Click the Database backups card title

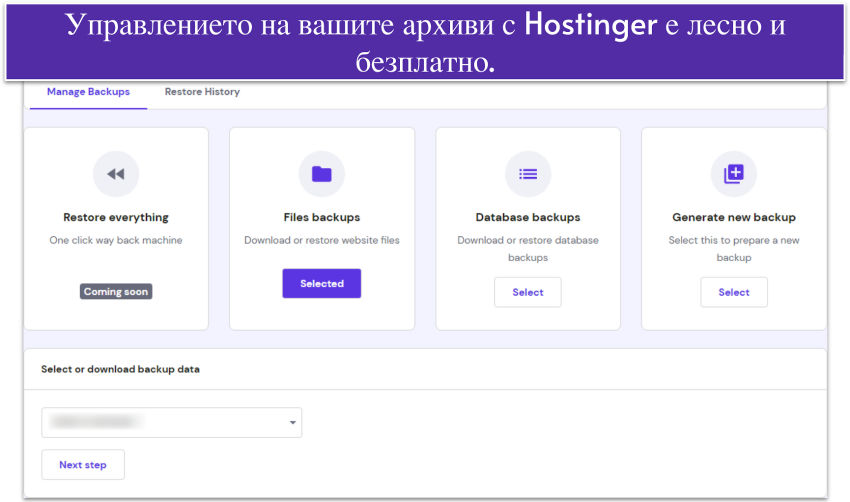pos(527,217)
